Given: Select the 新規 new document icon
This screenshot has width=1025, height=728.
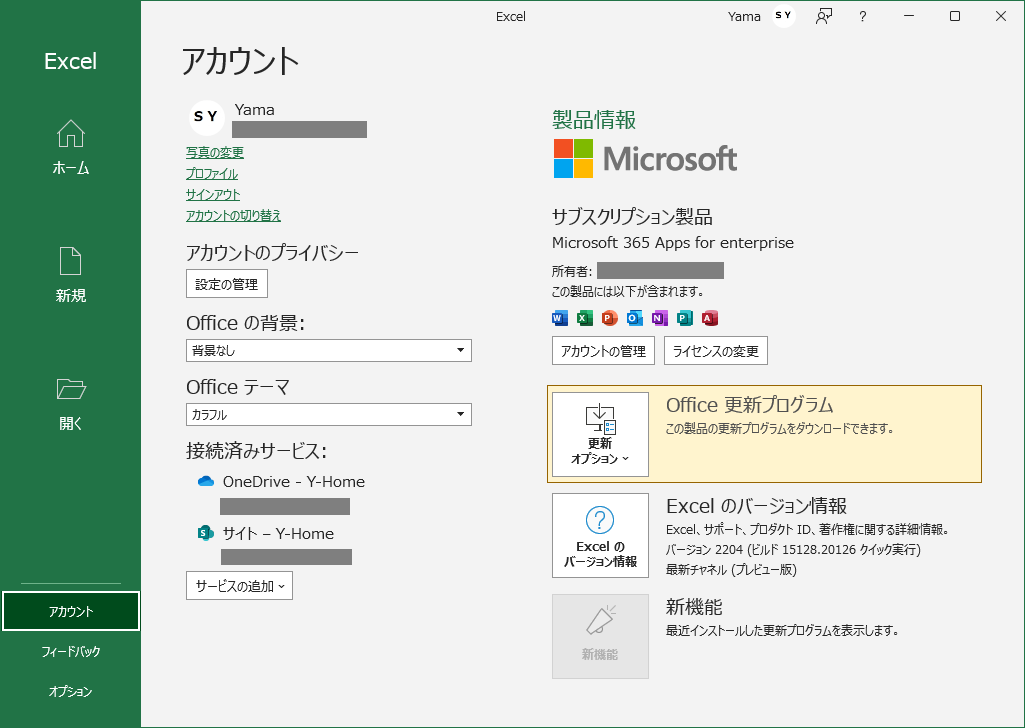Looking at the screenshot, I should (x=71, y=261).
